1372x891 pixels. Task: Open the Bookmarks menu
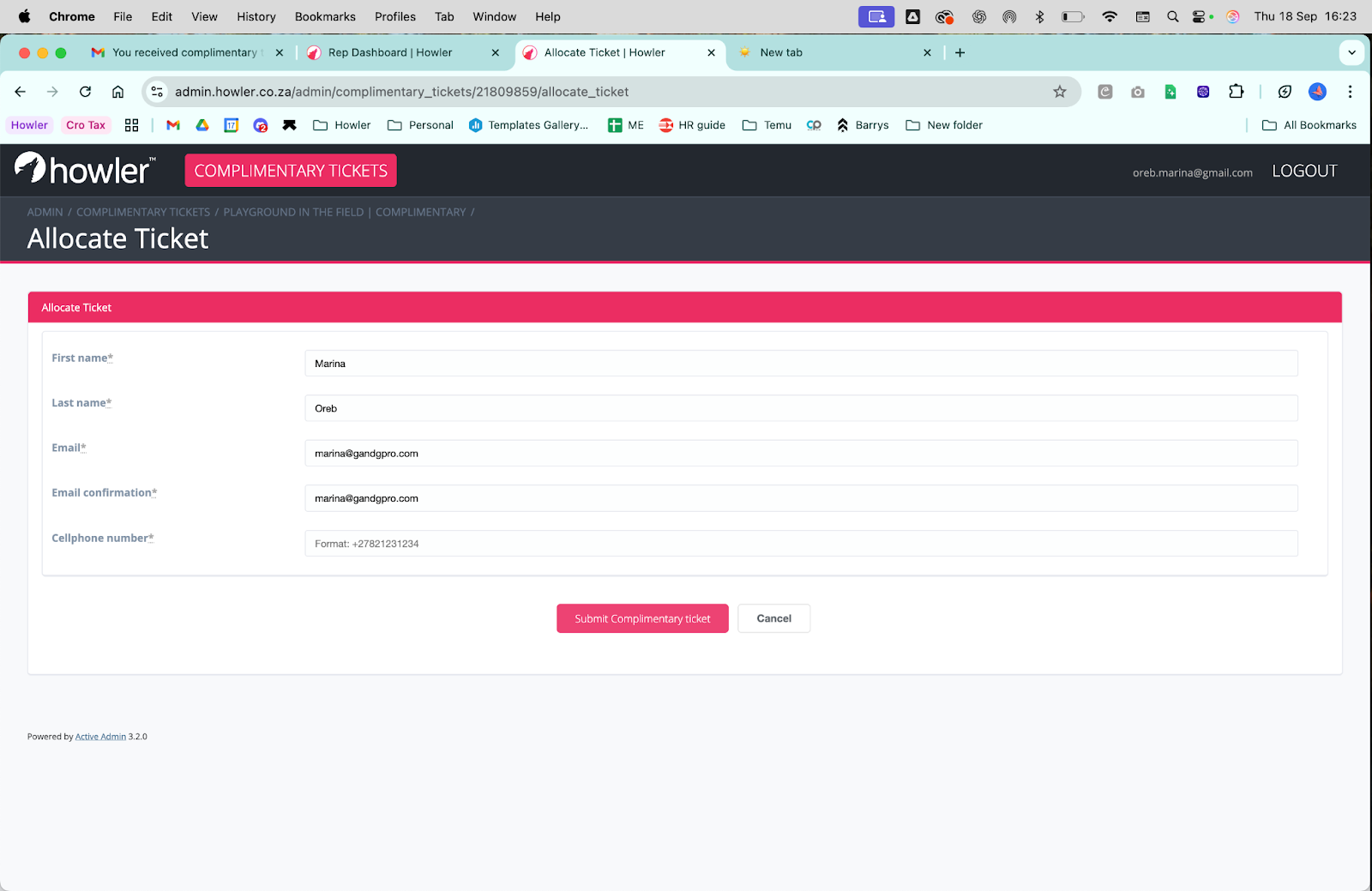[x=325, y=16]
